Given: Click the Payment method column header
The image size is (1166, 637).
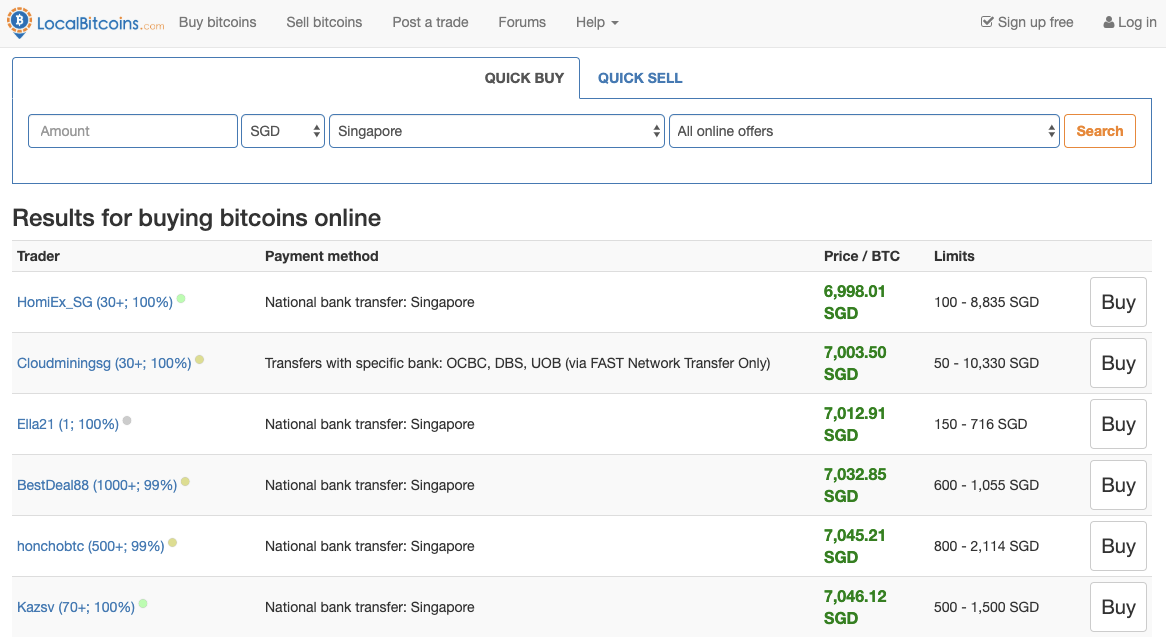Looking at the screenshot, I should point(321,256).
